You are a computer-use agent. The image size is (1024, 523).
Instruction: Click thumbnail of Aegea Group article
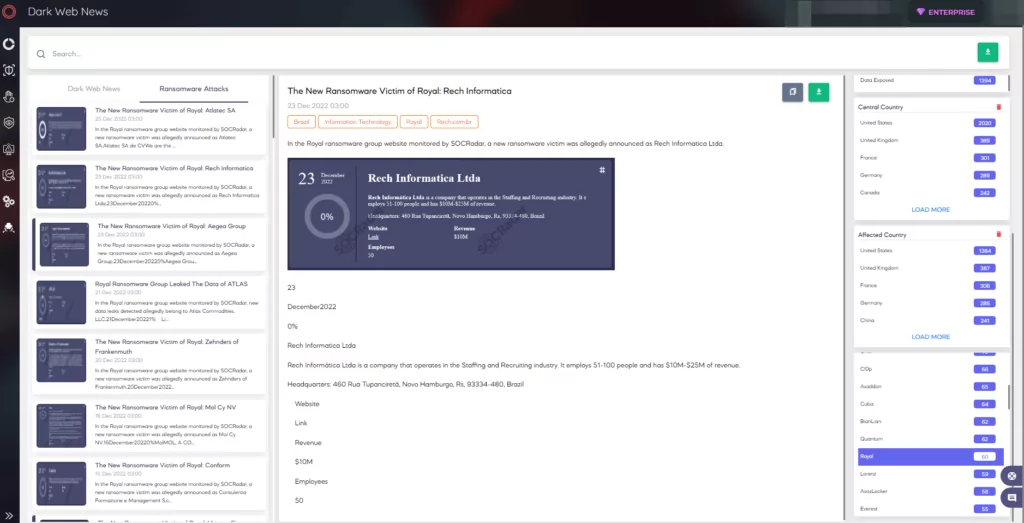click(64, 244)
